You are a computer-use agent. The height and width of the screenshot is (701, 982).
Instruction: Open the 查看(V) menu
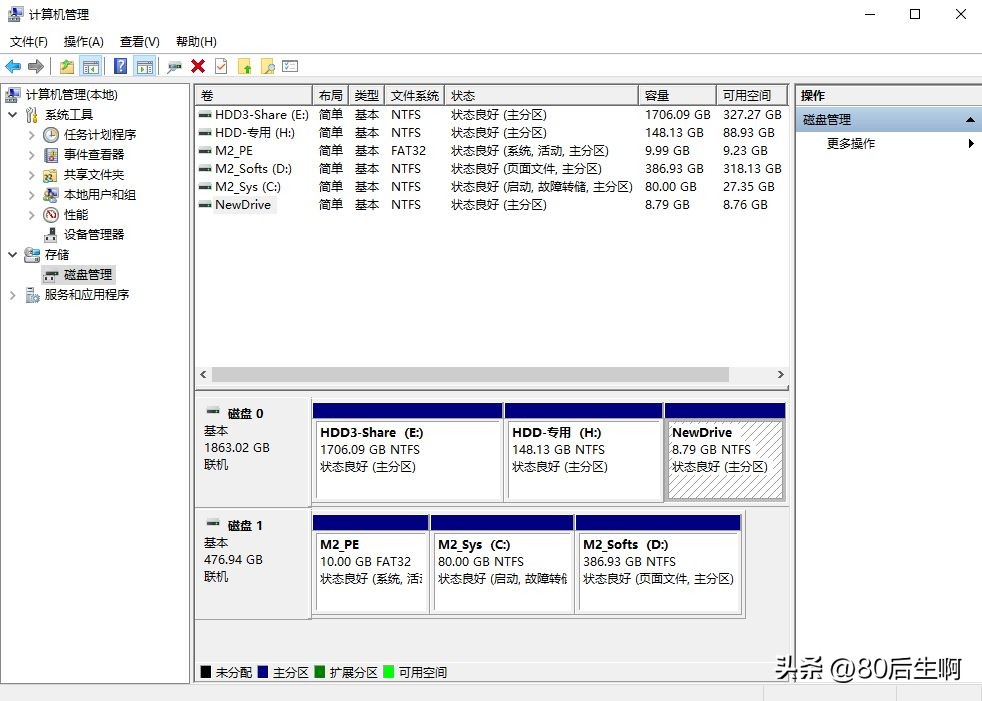139,41
